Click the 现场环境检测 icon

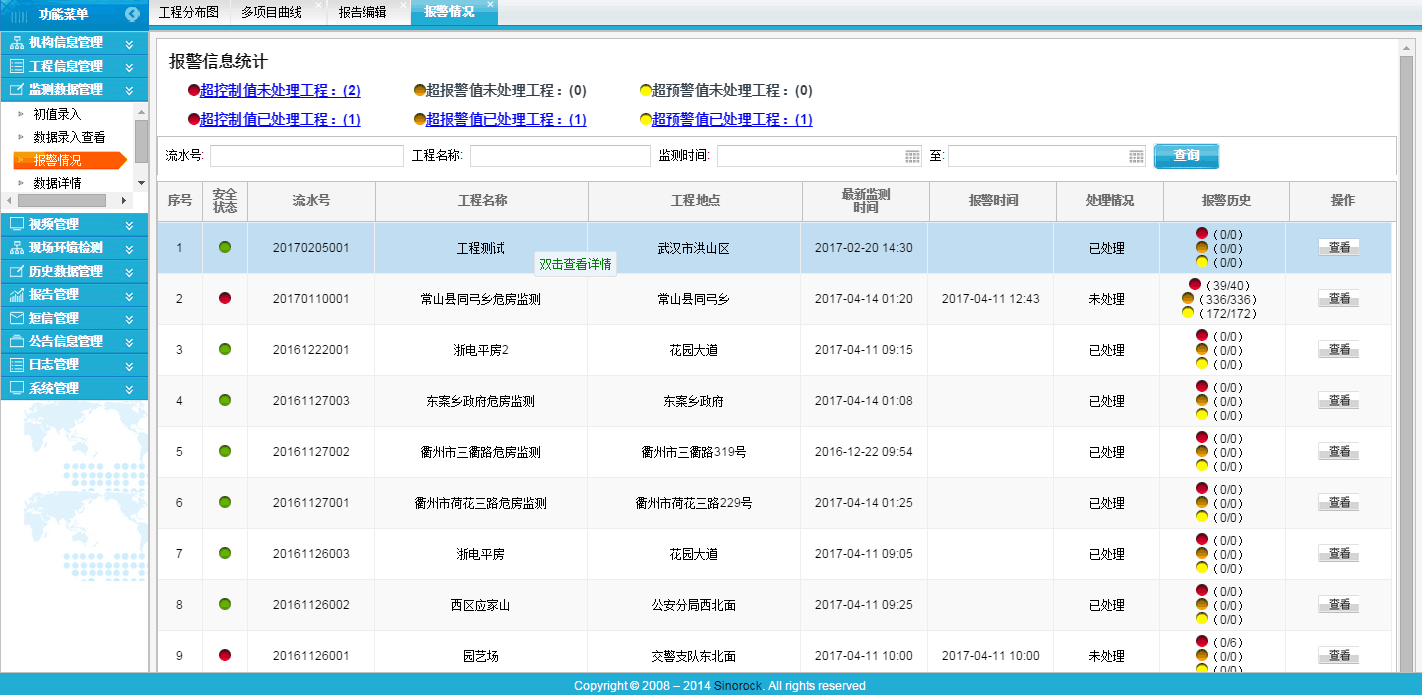[x=16, y=248]
